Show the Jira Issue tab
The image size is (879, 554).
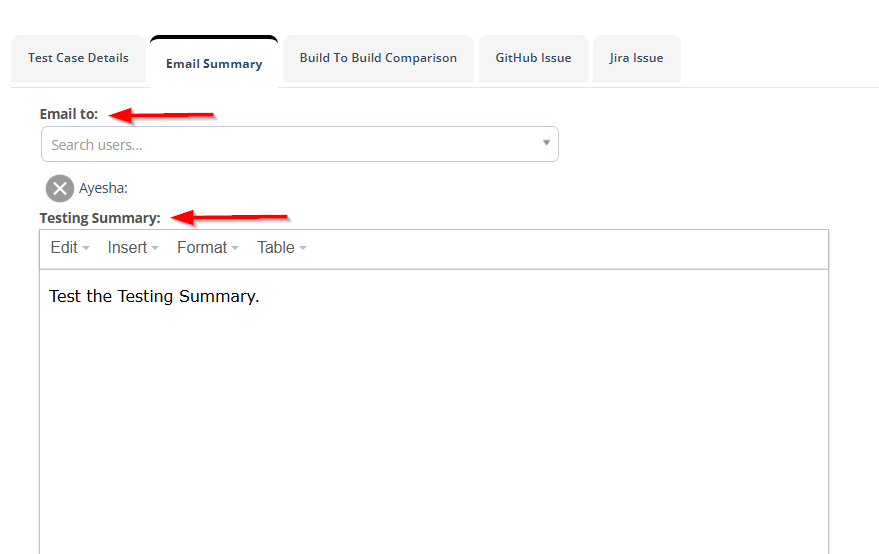pyautogui.click(x=636, y=58)
